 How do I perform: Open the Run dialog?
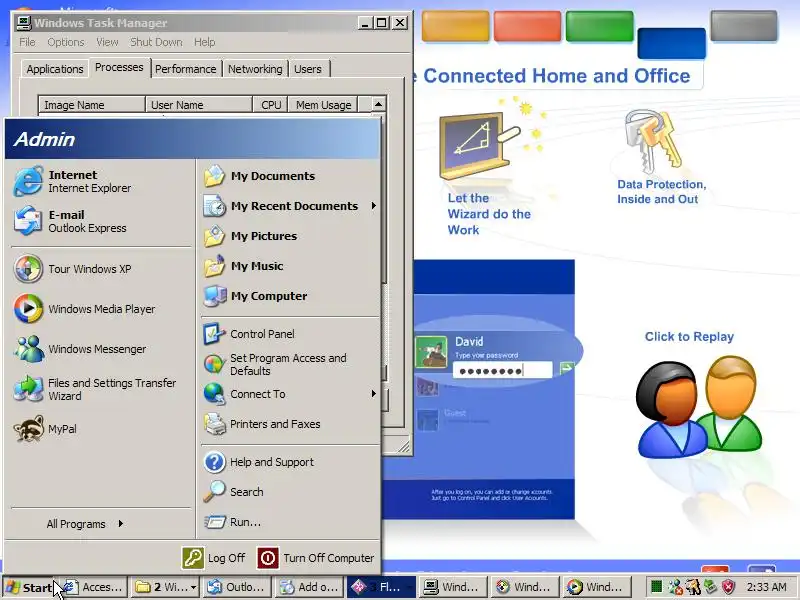[x=290, y=522]
